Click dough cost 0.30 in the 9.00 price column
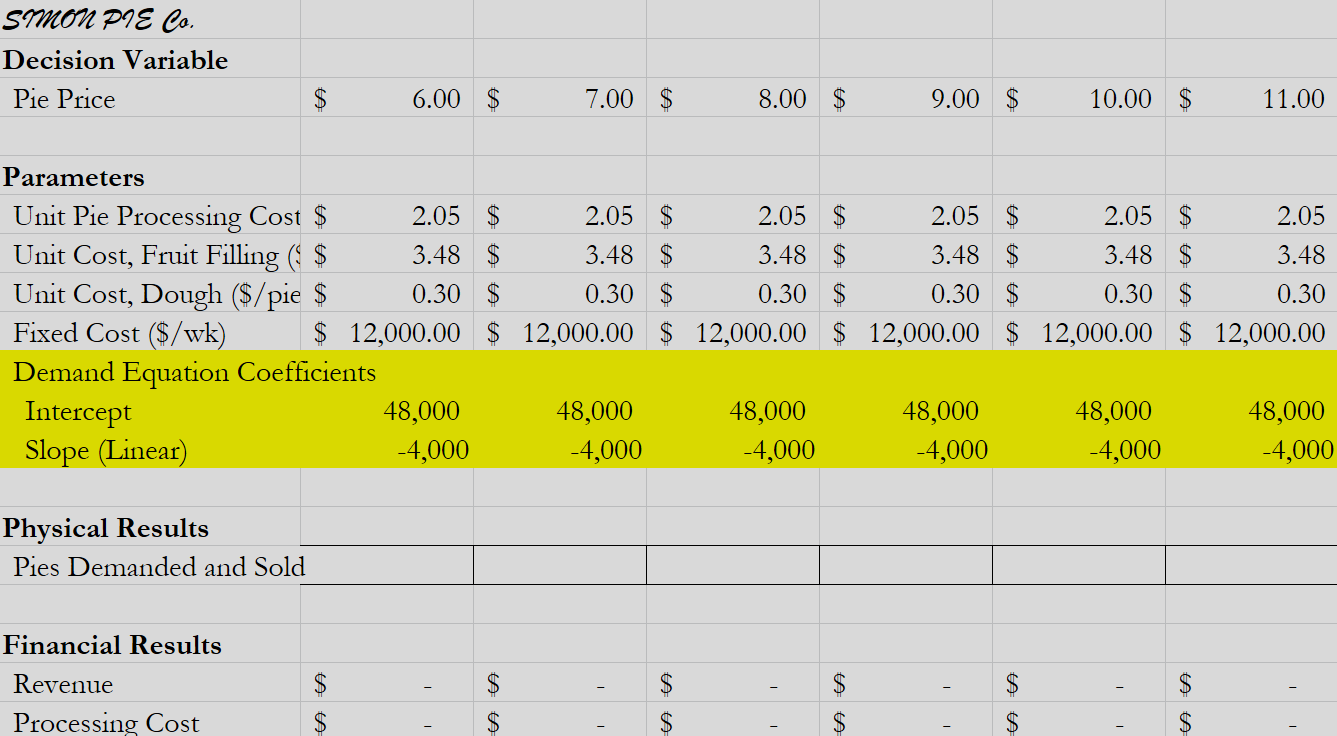This screenshot has width=1337, height=736. pyautogui.click(x=906, y=294)
